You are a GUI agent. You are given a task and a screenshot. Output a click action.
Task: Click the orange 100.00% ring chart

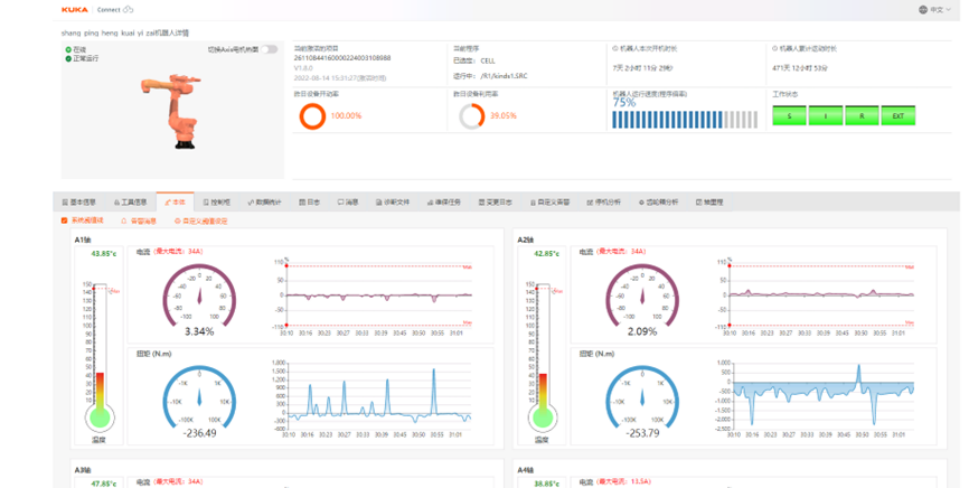(x=312, y=116)
